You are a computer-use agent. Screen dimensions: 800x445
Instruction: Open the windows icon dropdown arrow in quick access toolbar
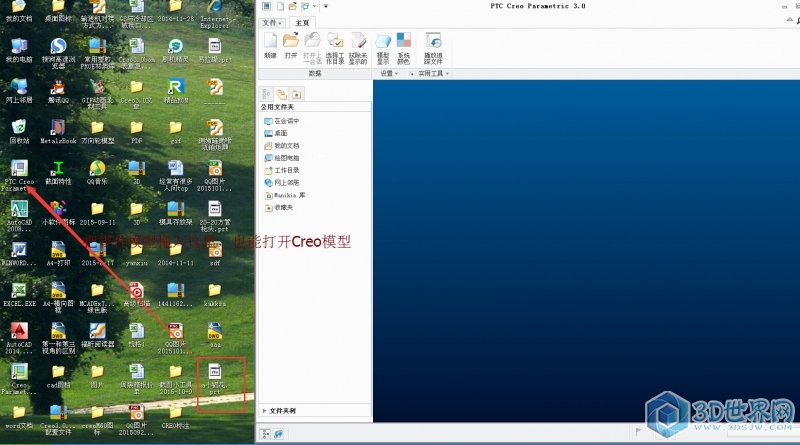click(314, 7)
